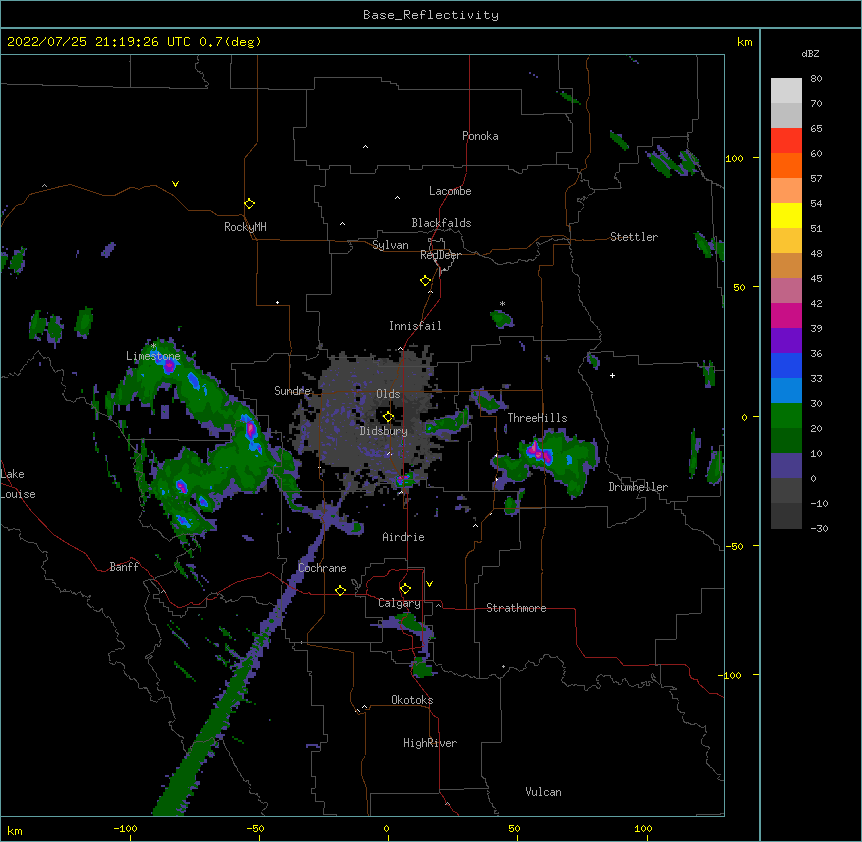Click the Sundre label

[x=292, y=391]
